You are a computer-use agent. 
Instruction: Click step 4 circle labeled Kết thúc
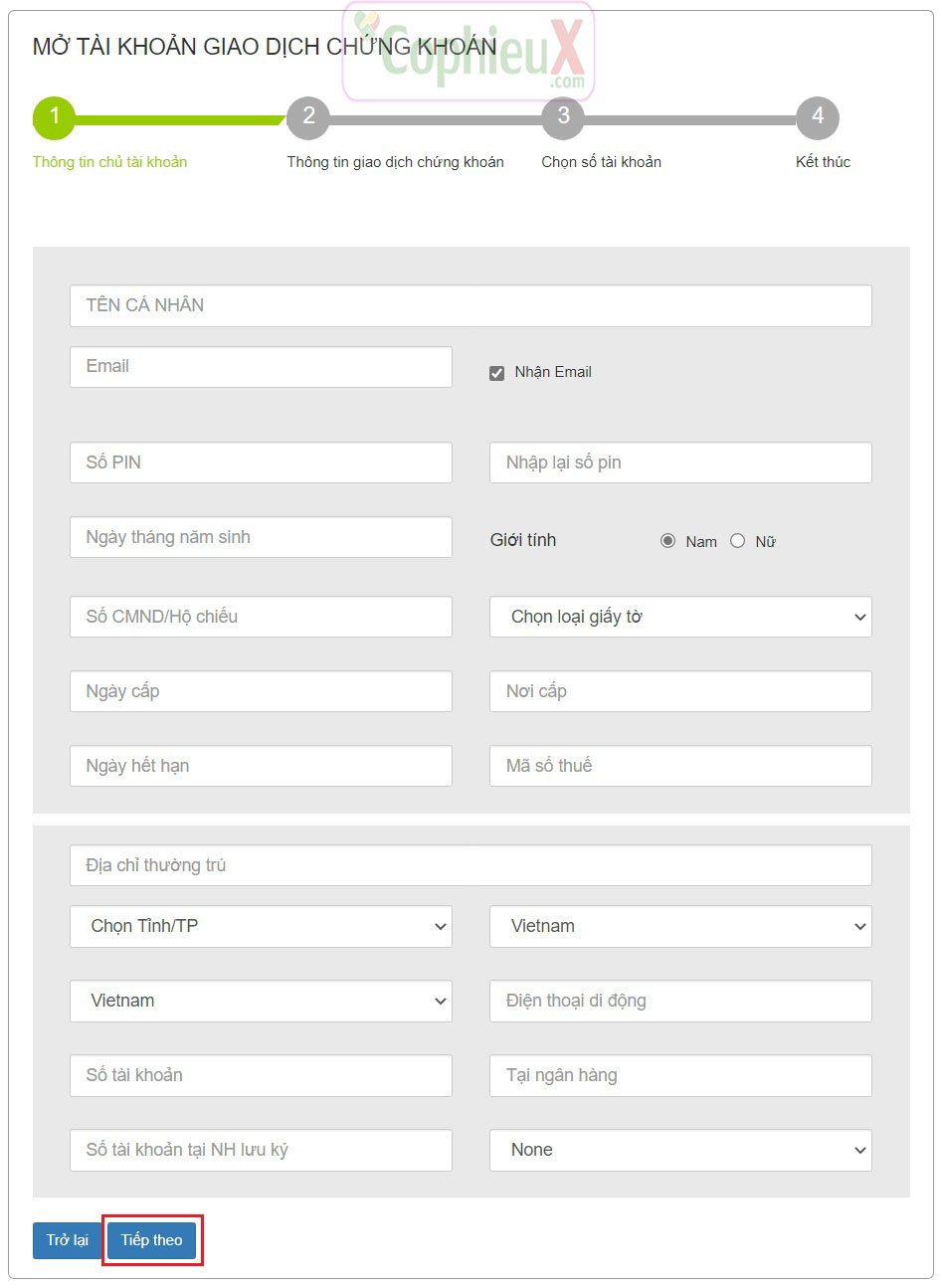pyautogui.click(x=817, y=118)
